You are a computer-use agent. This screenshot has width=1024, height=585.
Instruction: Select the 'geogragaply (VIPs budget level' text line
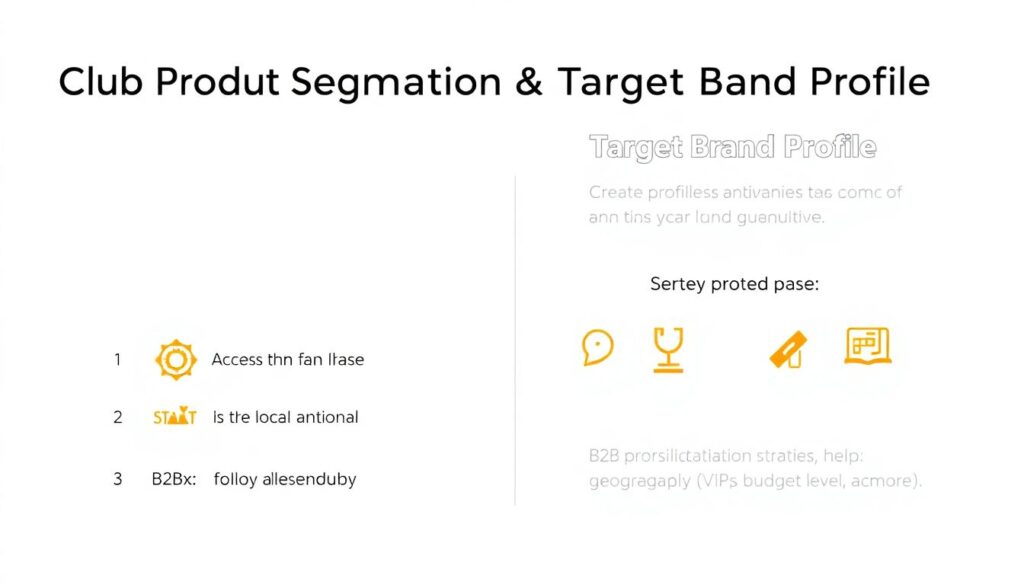coord(755,480)
